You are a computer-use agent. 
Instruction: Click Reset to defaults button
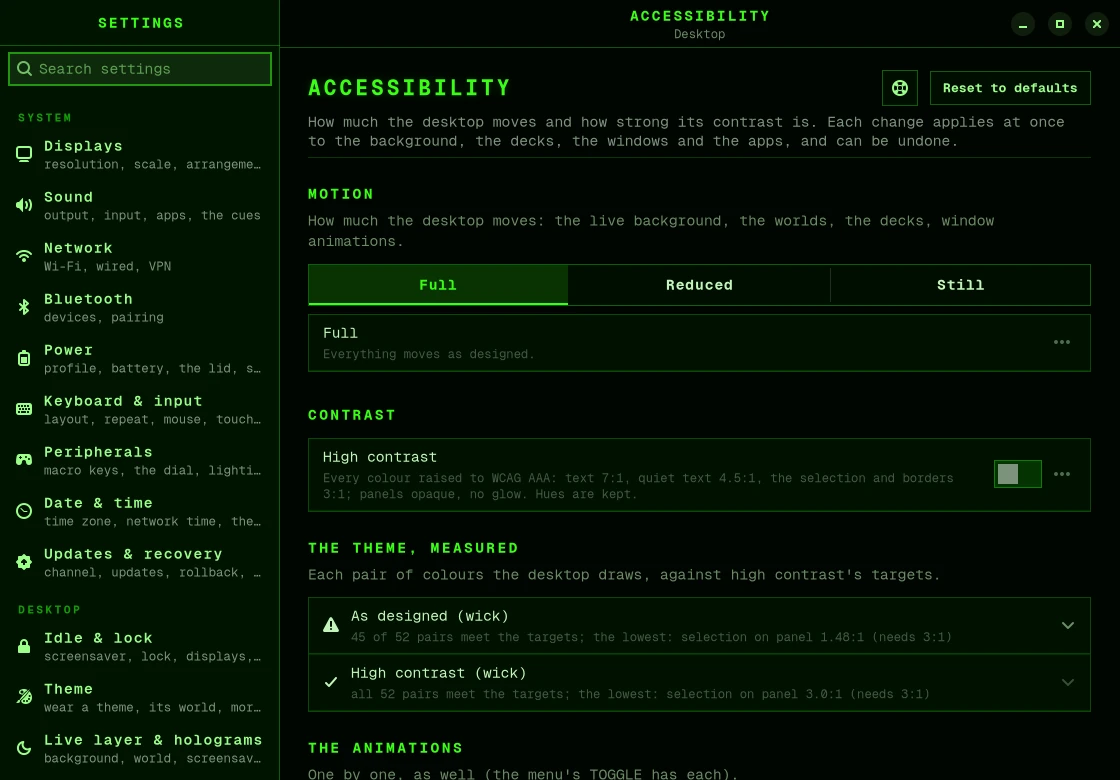click(x=1010, y=88)
